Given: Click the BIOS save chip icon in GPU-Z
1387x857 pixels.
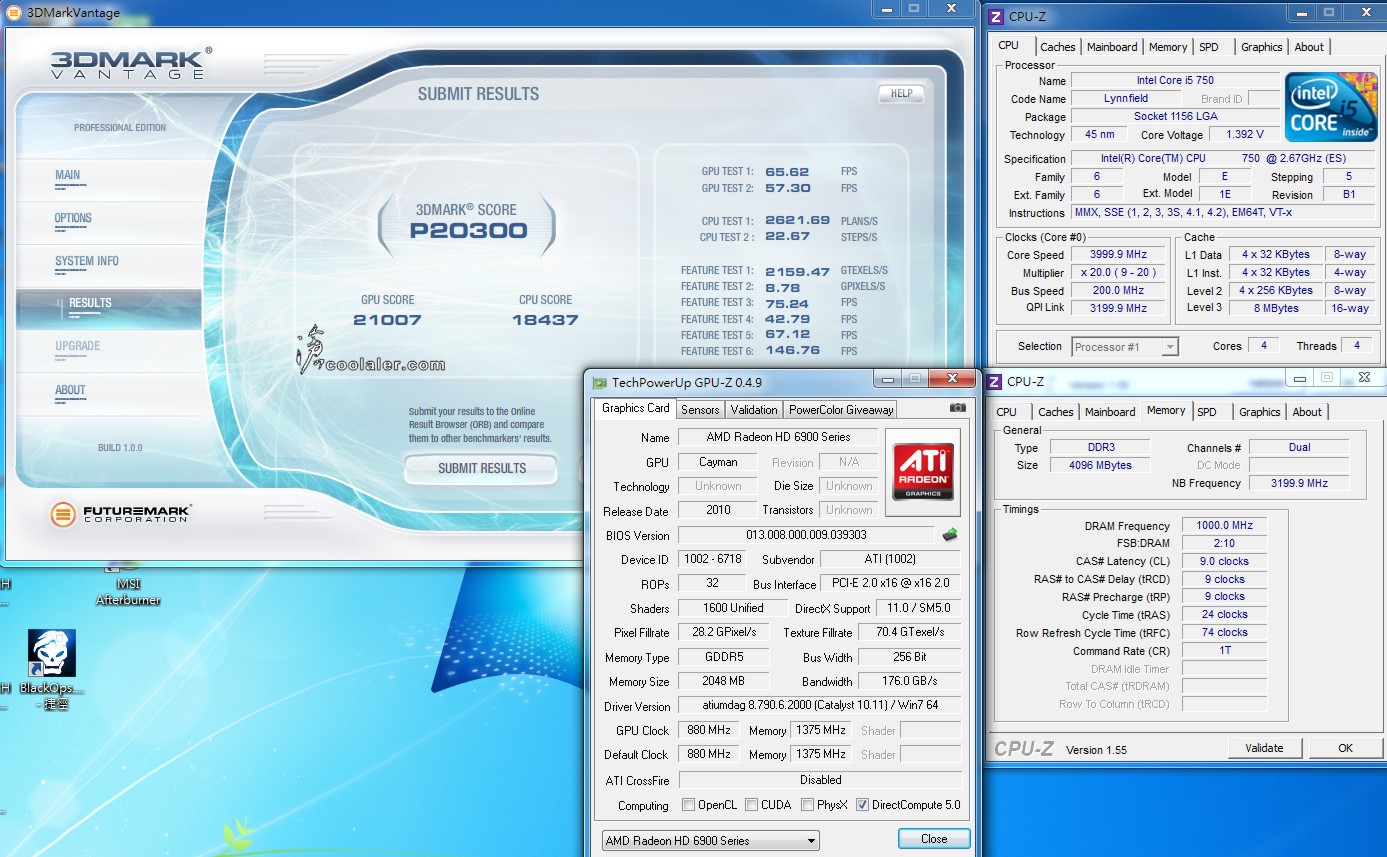Looking at the screenshot, I should point(949,534).
